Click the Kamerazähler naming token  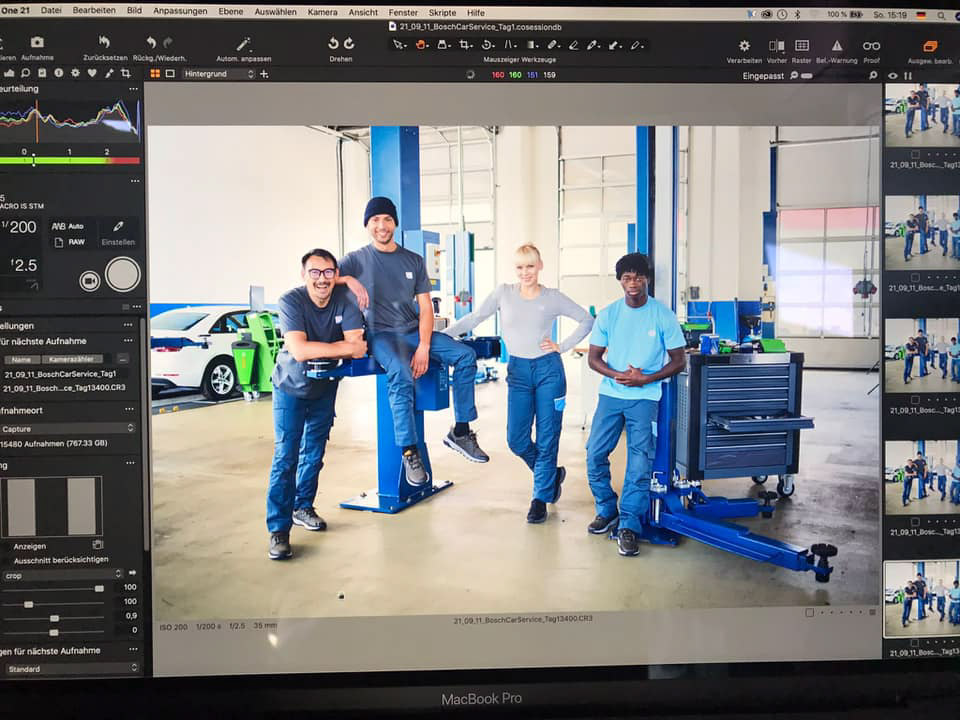pyautogui.click(x=72, y=359)
